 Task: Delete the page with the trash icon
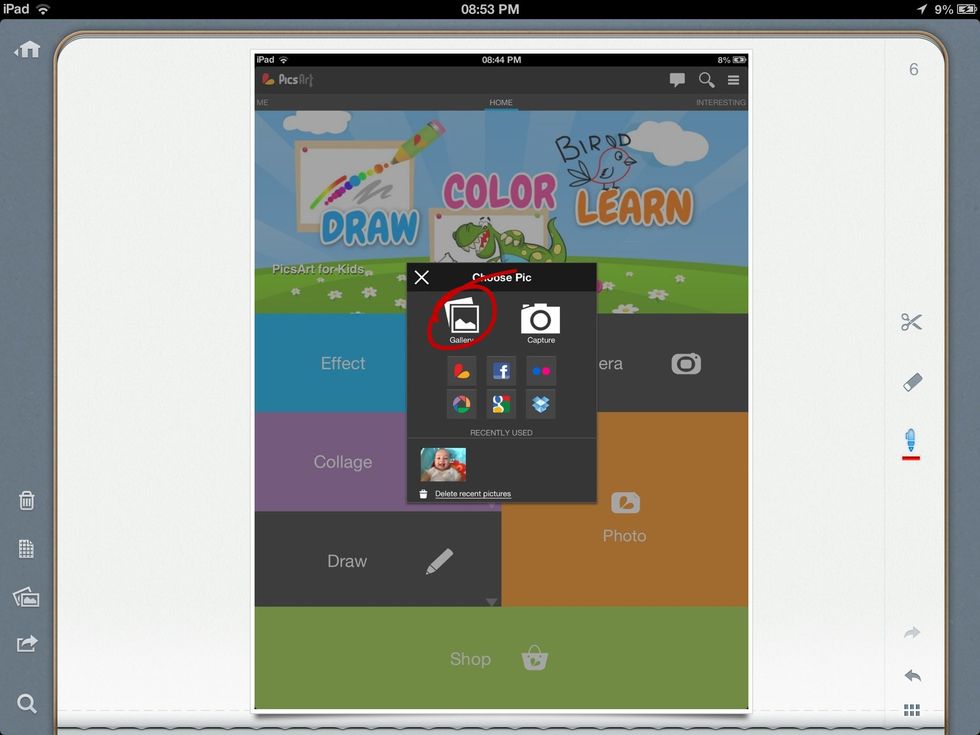[x=27, y=500]
